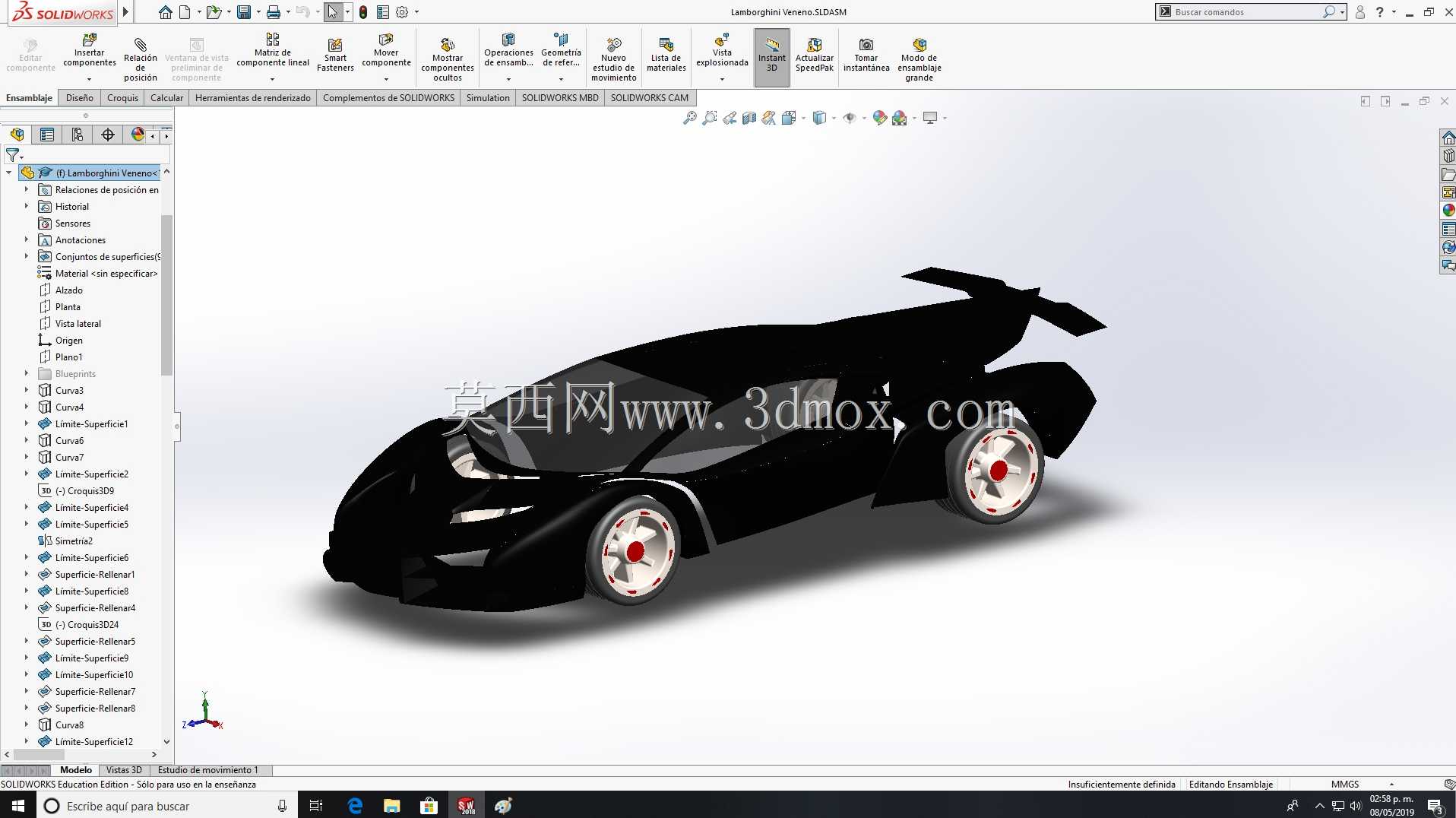Open Herramientas de renderizado tab
The width and height of the screenshot is (1456, 818).
(253, 97)
